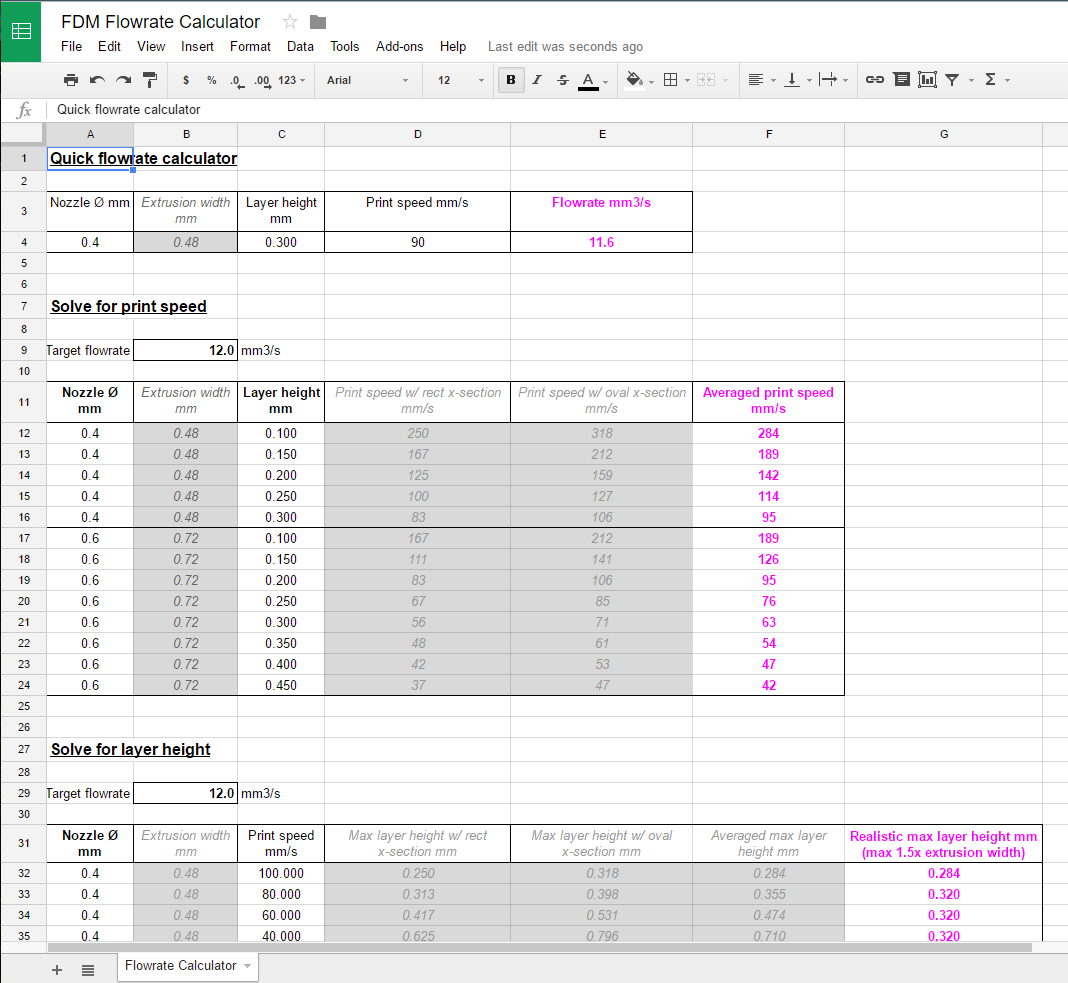1068x983 pixels.
Task: Click the horizontal scrollbar
Action: click(x=539, y=947)
